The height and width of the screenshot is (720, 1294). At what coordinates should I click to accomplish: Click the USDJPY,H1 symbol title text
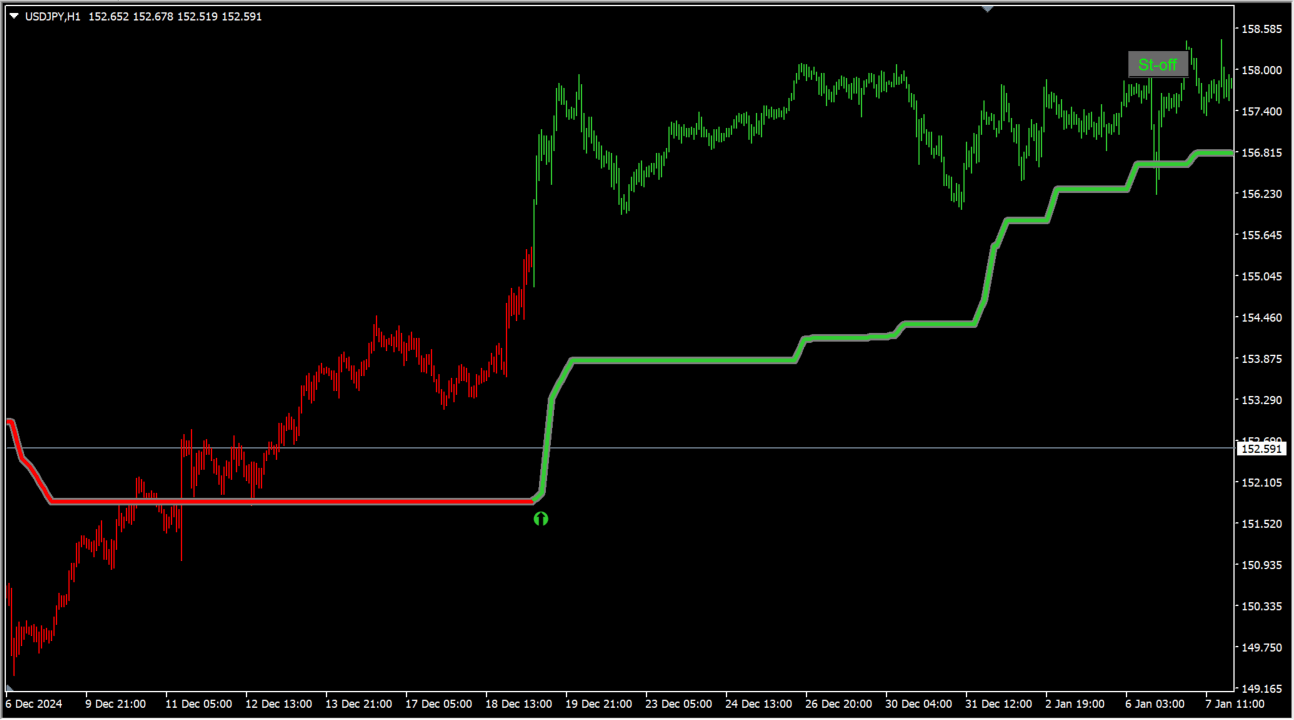click(x=53, y=16)
